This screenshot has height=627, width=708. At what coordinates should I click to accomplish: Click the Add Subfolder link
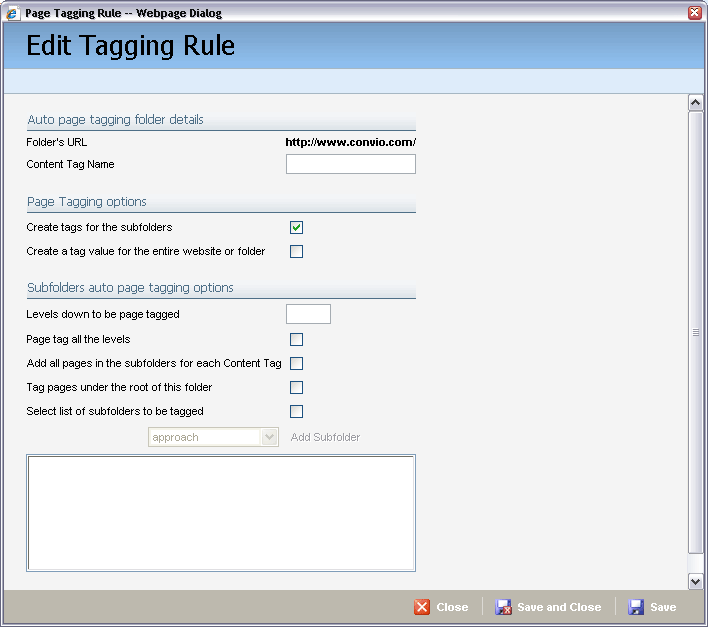[325, 437]
